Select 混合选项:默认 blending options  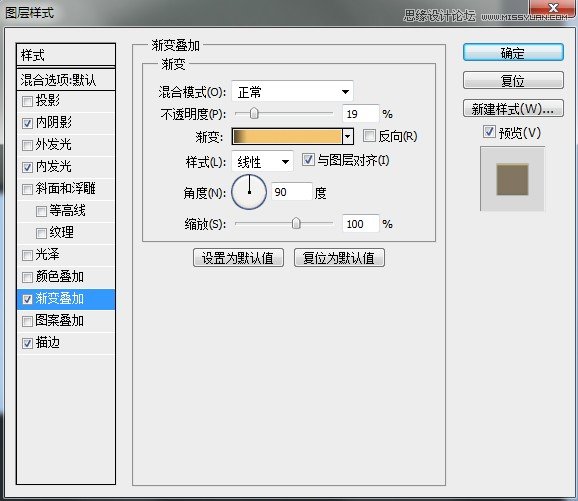tap(66, 80)
